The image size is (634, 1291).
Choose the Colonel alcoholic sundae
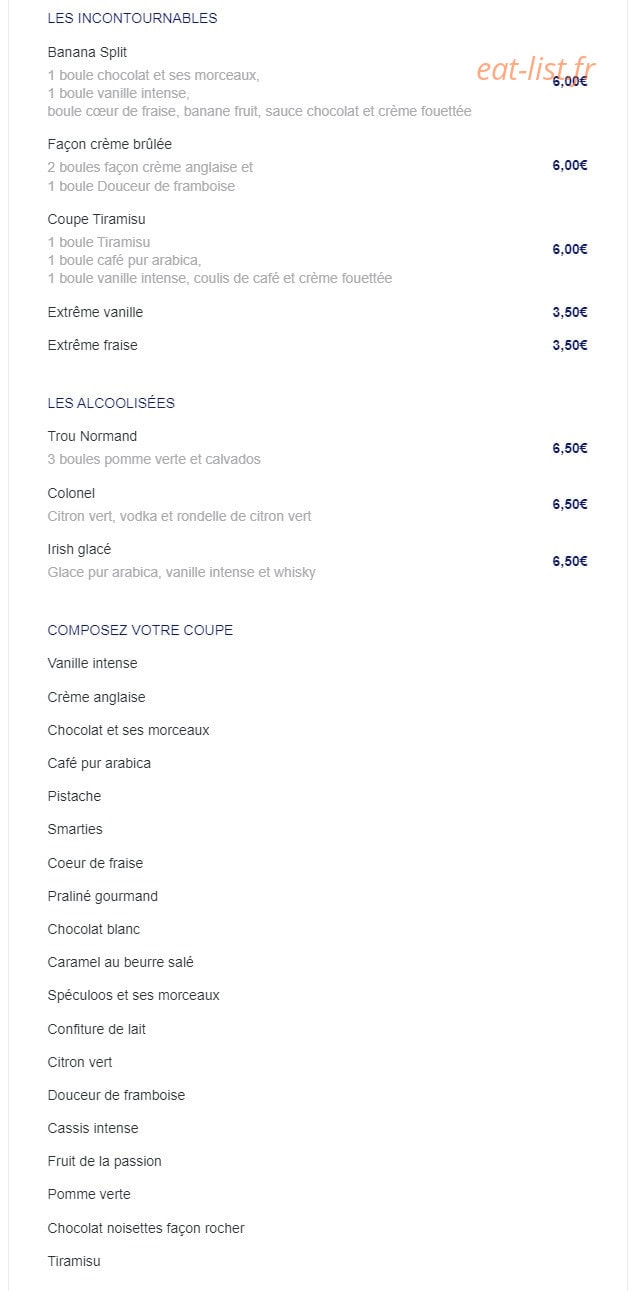coord(71,493)
